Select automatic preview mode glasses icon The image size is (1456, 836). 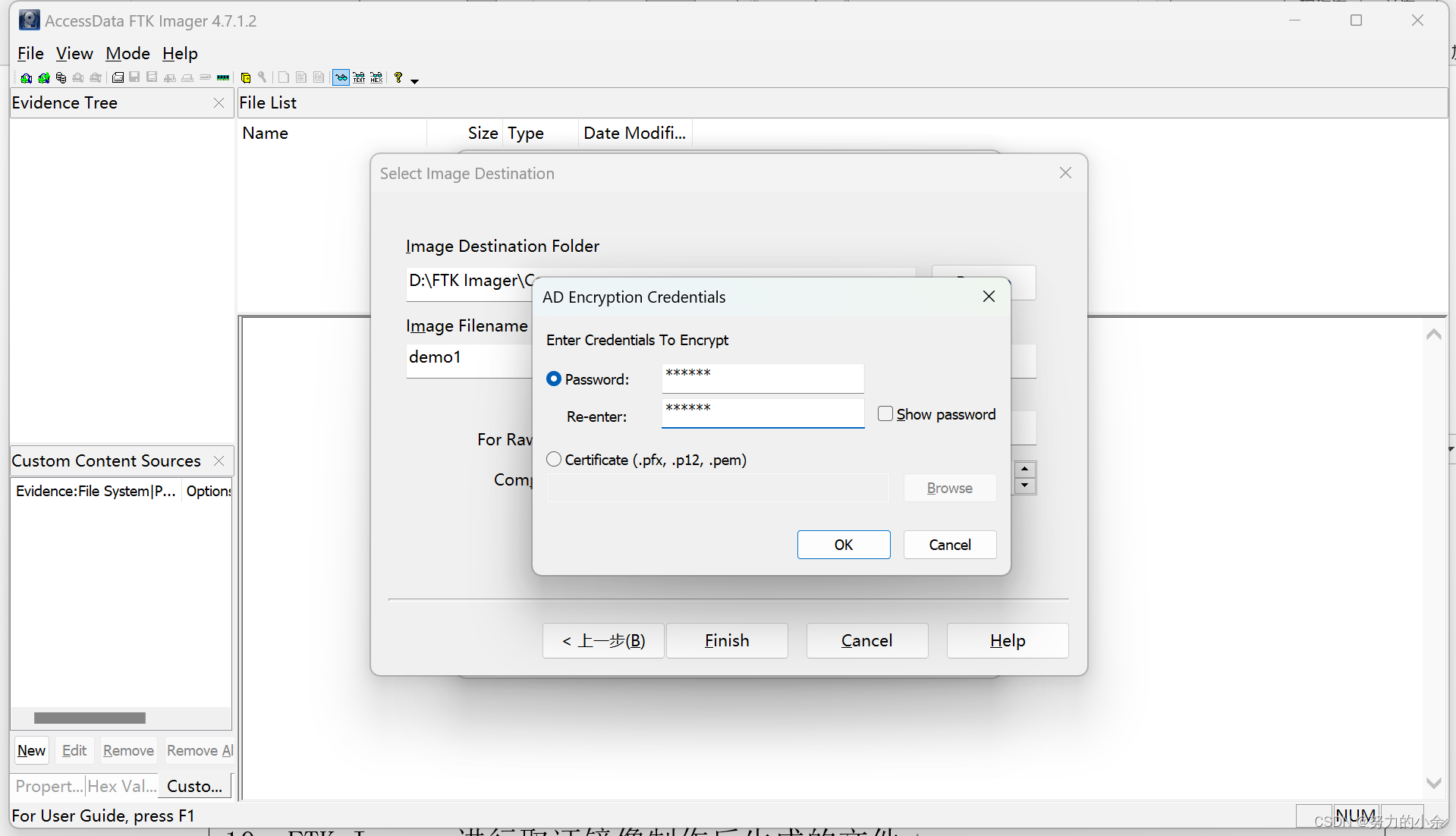tap(341, 77)
